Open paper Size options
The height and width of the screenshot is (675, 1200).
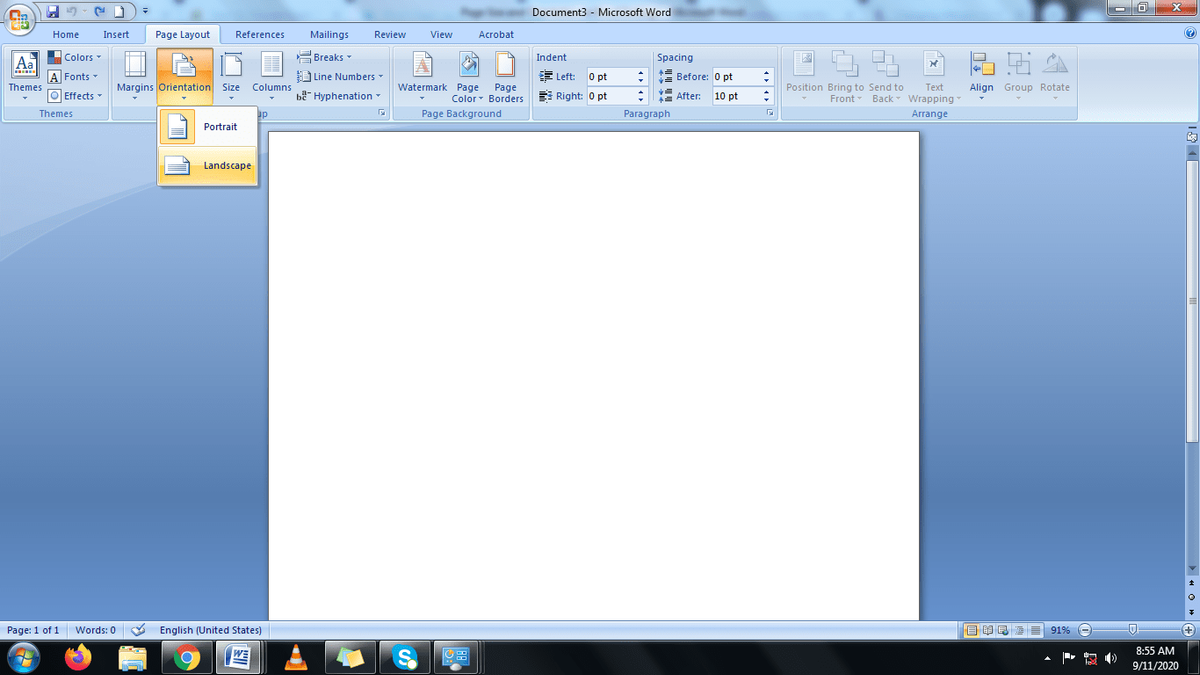pos(231,76)
